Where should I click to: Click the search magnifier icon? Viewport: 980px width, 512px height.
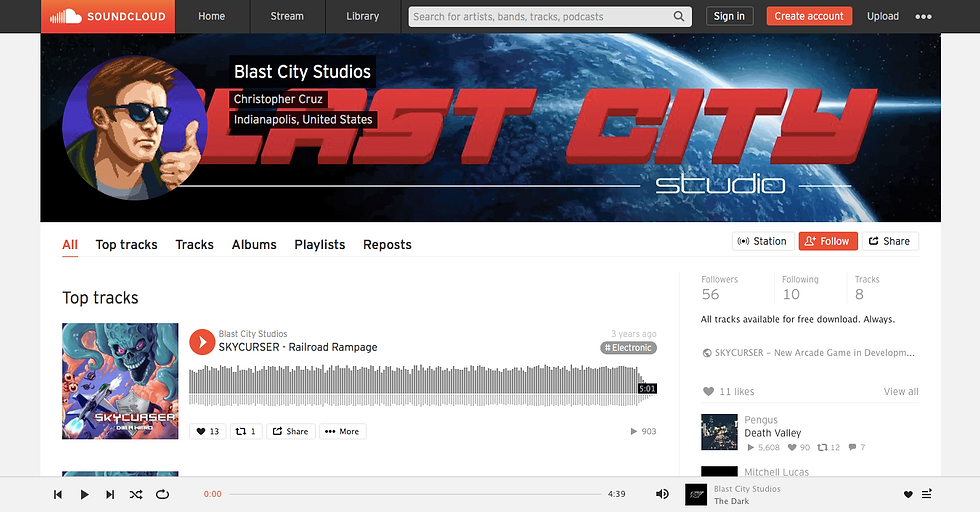click(679, 16)
